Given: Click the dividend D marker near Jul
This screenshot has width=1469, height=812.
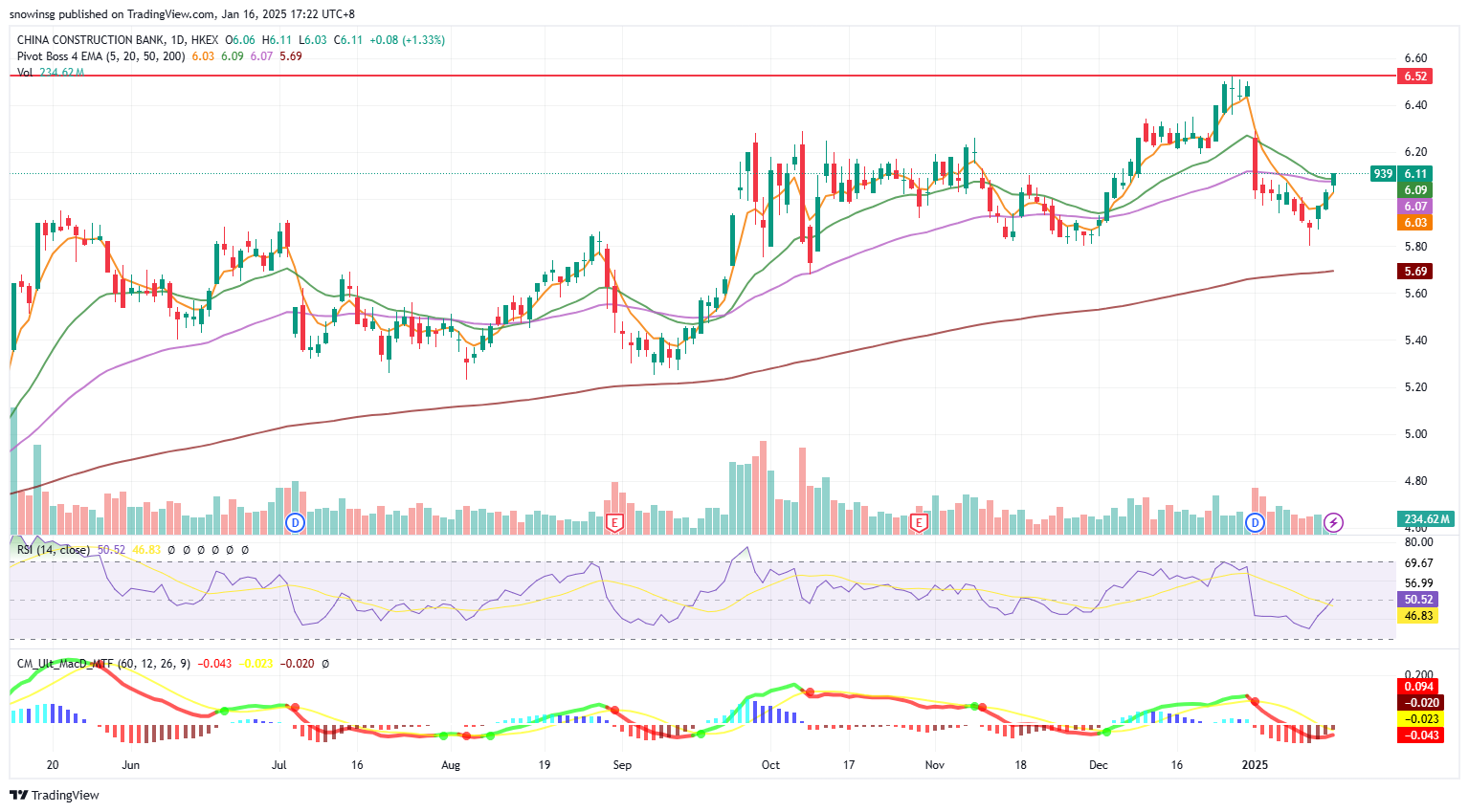Looking at the screenshot, I should (296, 523).
